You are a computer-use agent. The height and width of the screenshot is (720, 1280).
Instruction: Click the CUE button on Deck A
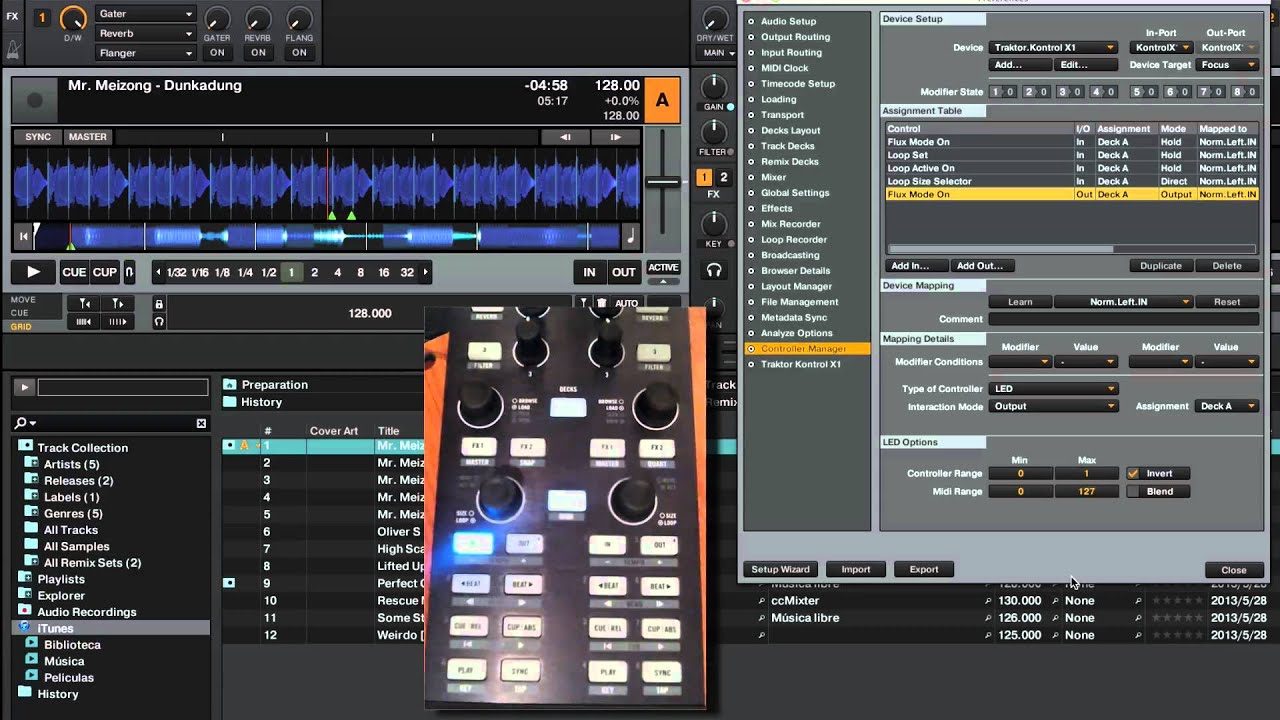click(x=74, y=272)
